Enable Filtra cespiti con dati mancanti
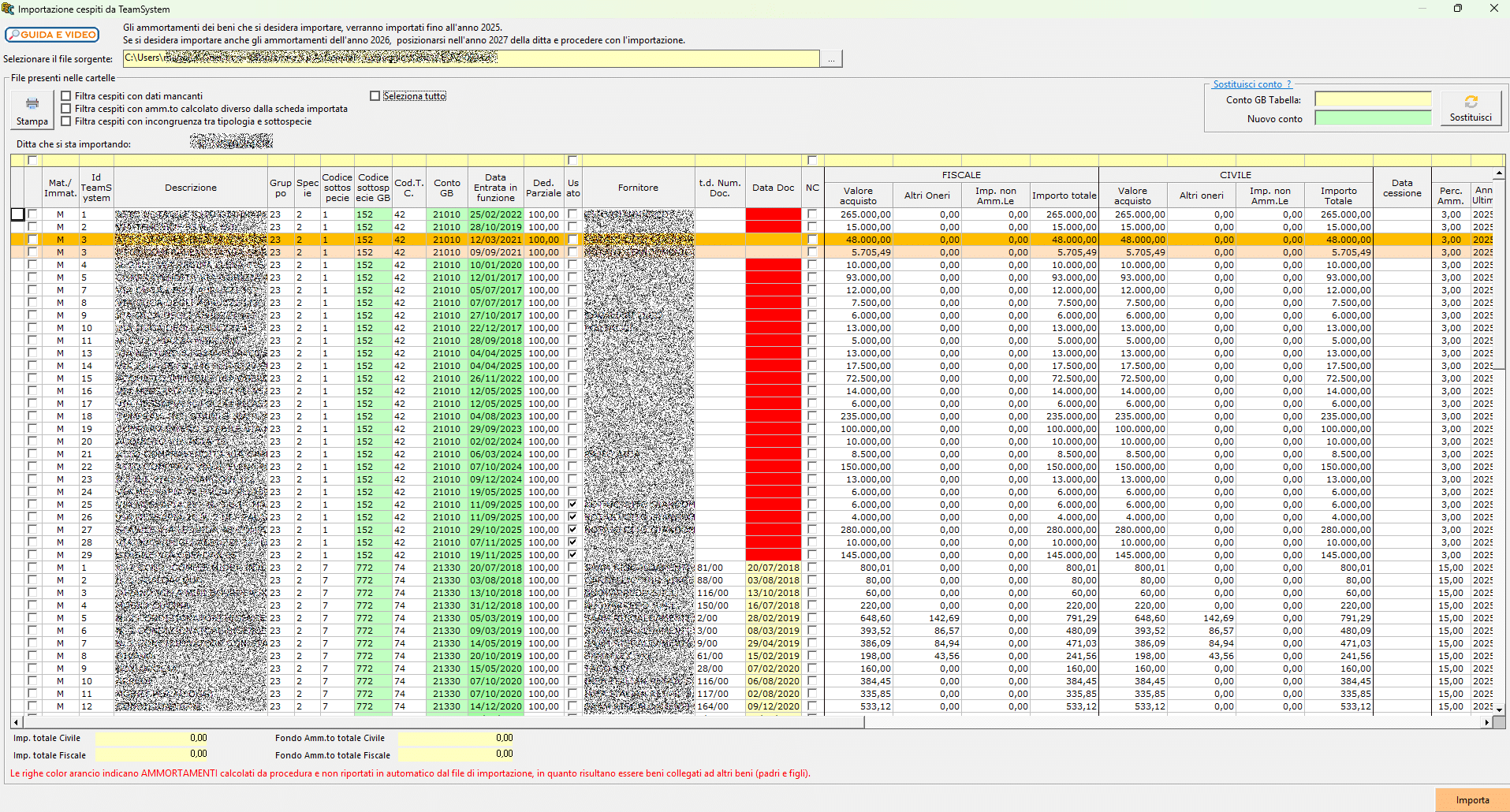 (66, 96)
